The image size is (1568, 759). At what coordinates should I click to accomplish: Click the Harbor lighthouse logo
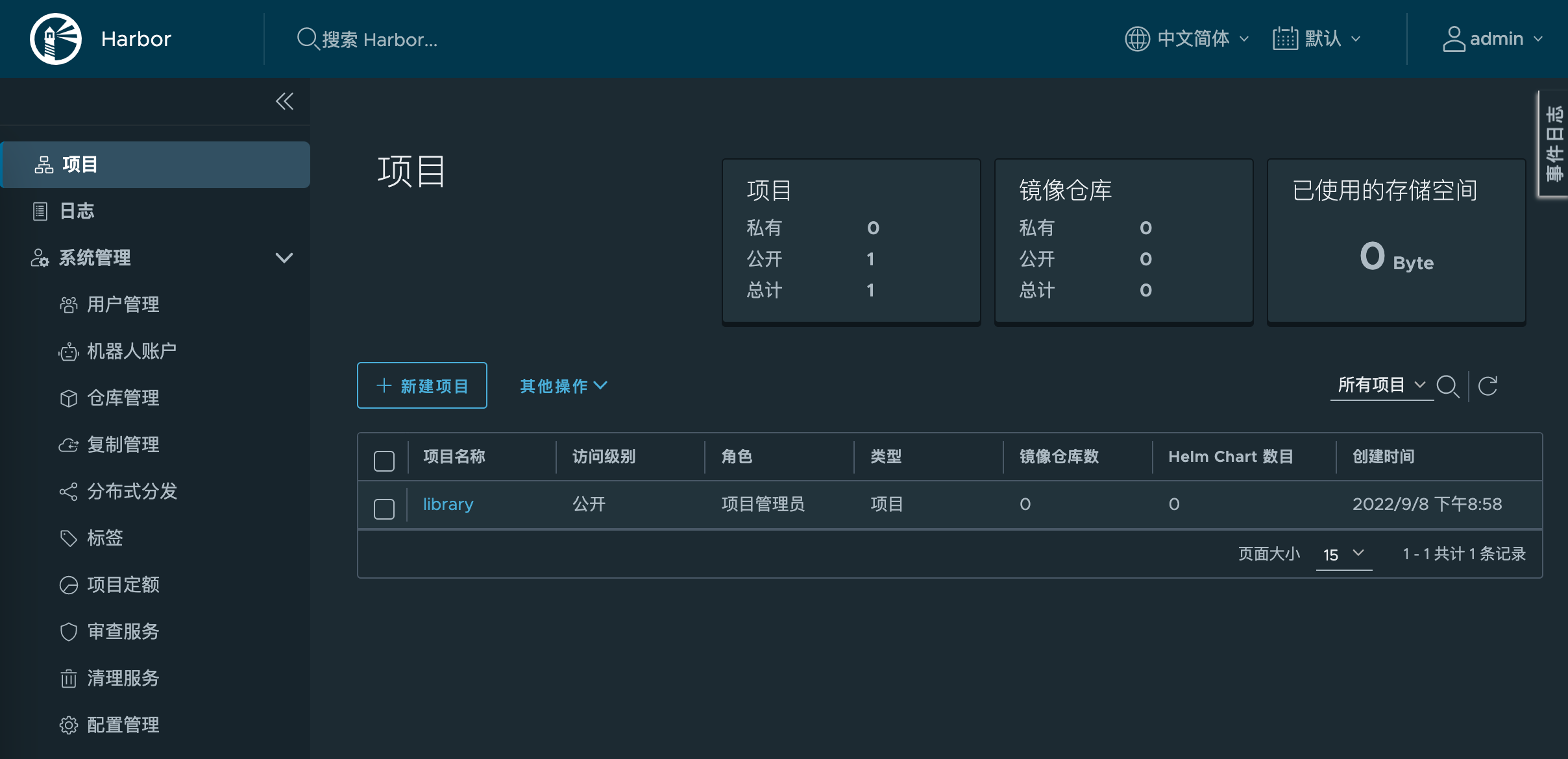click(x=56, y=39)
